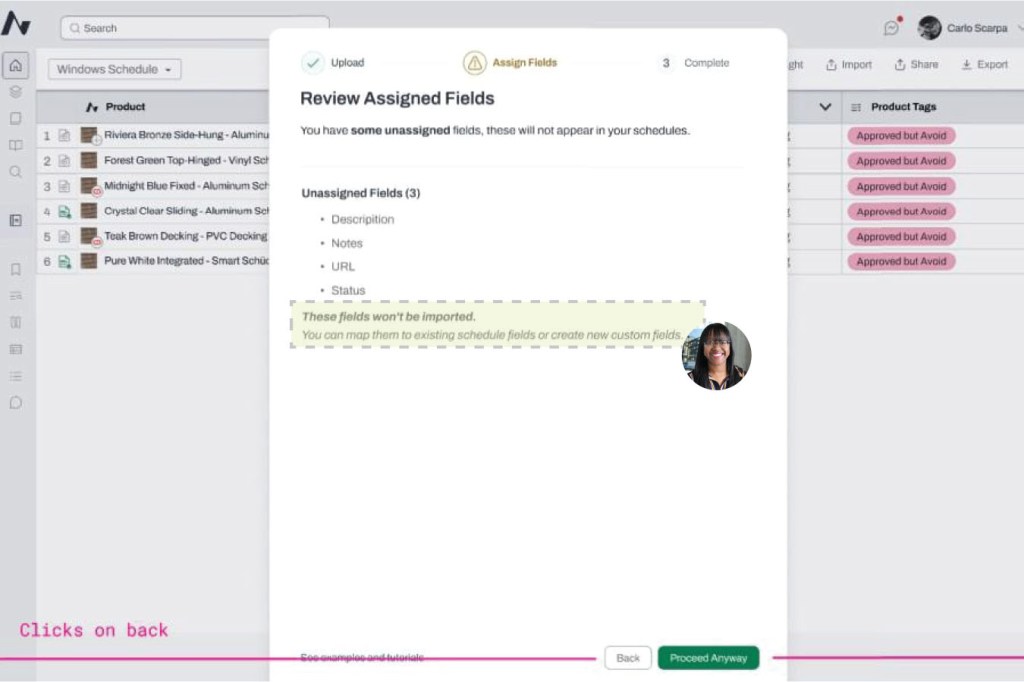Click the open book icon in sidebar
This screenshot has width=1024, height=682.
[15, 145]
